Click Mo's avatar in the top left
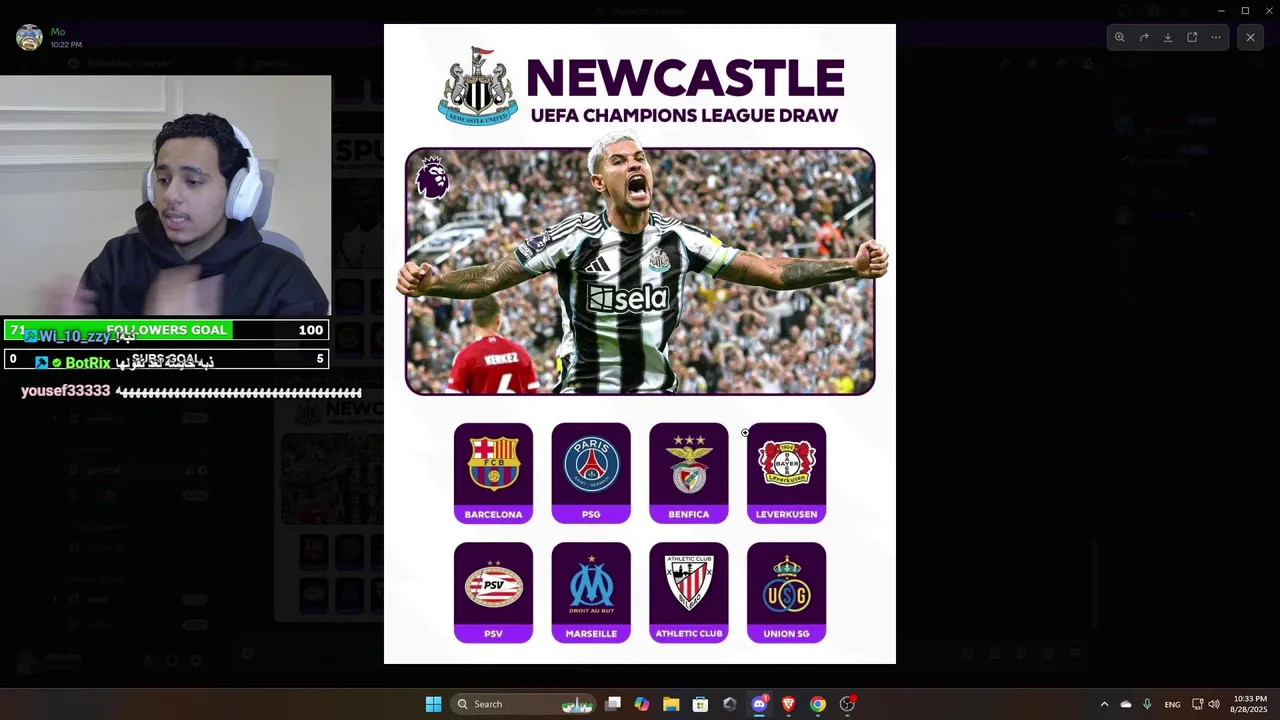 click(29, 38)
